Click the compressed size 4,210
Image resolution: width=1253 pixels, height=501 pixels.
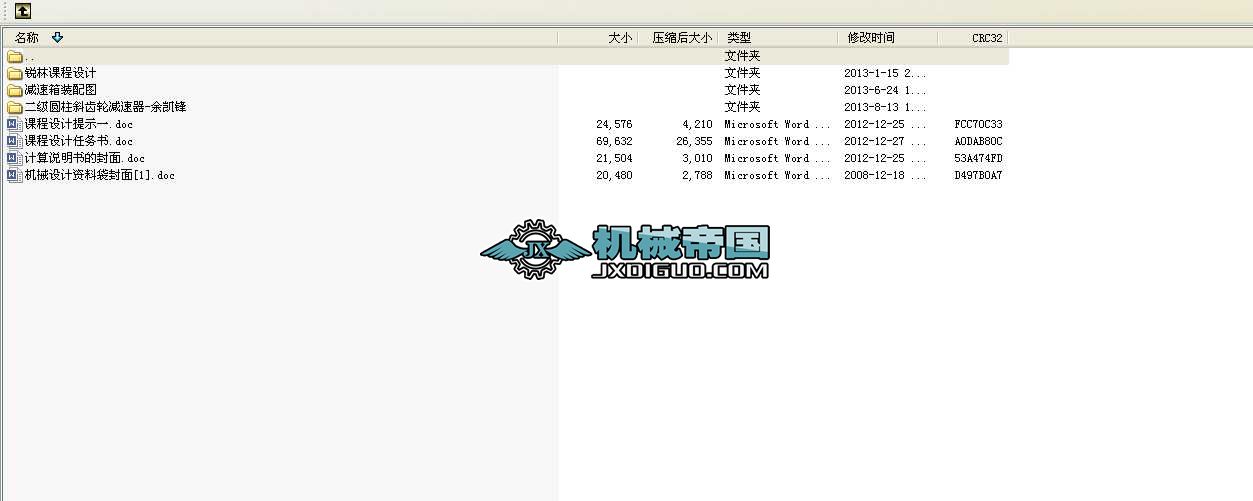(x=697, y=124)
